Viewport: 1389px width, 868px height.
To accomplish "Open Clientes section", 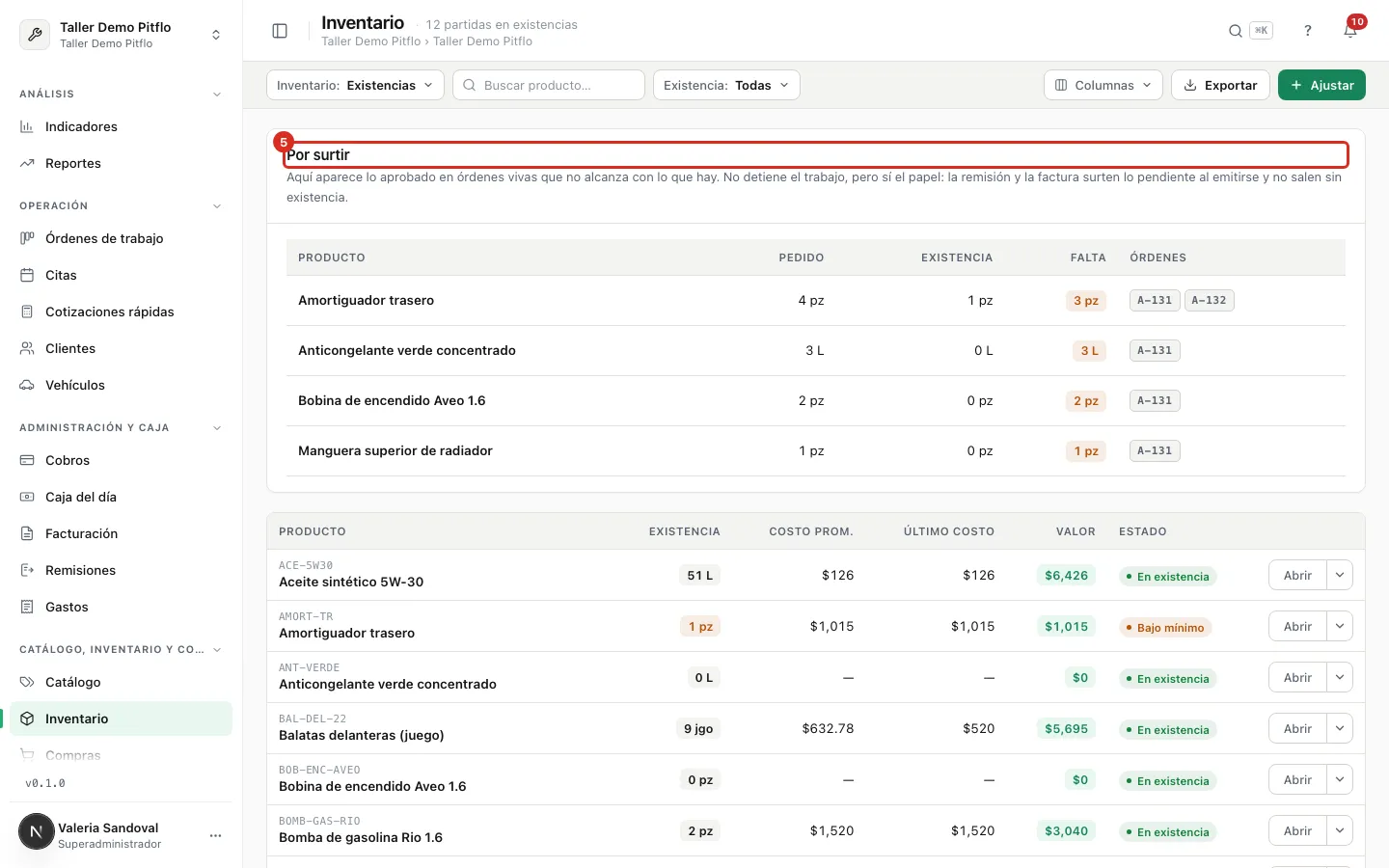I will click(x=121, y=348).
